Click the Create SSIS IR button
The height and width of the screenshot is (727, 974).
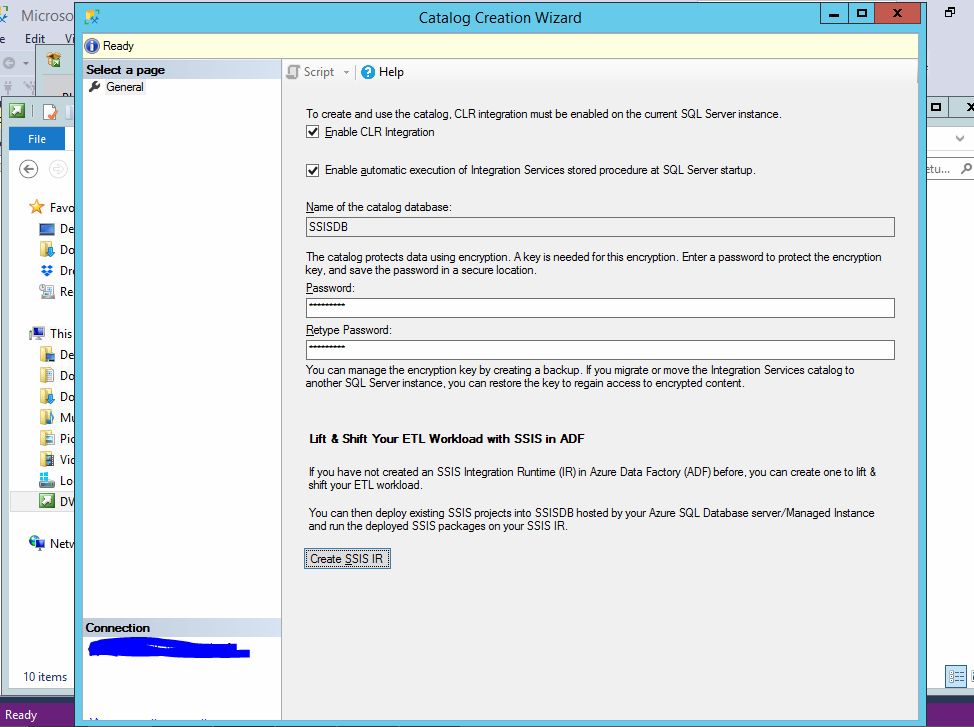click(347, 559)
